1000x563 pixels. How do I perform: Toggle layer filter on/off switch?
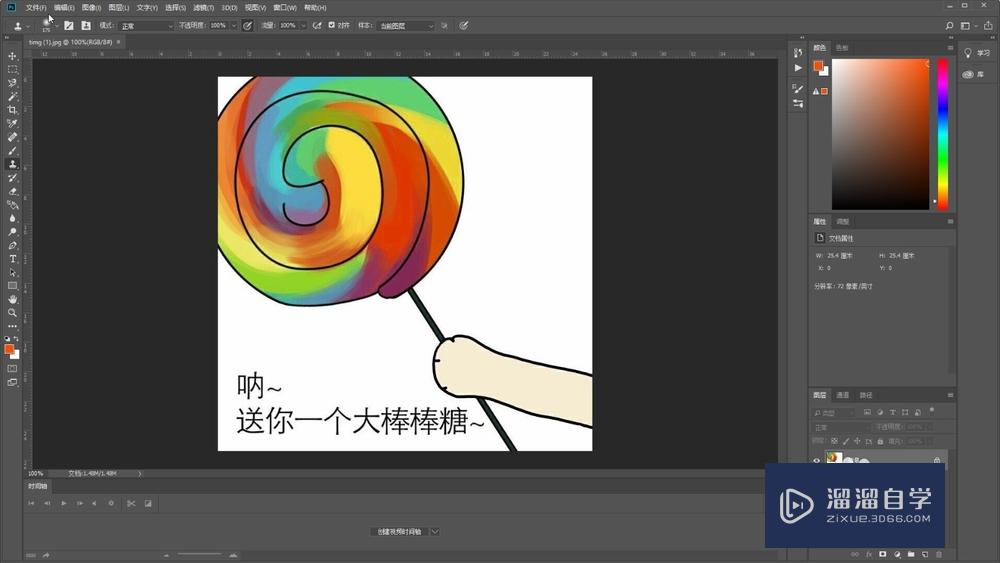coord(932,410)
